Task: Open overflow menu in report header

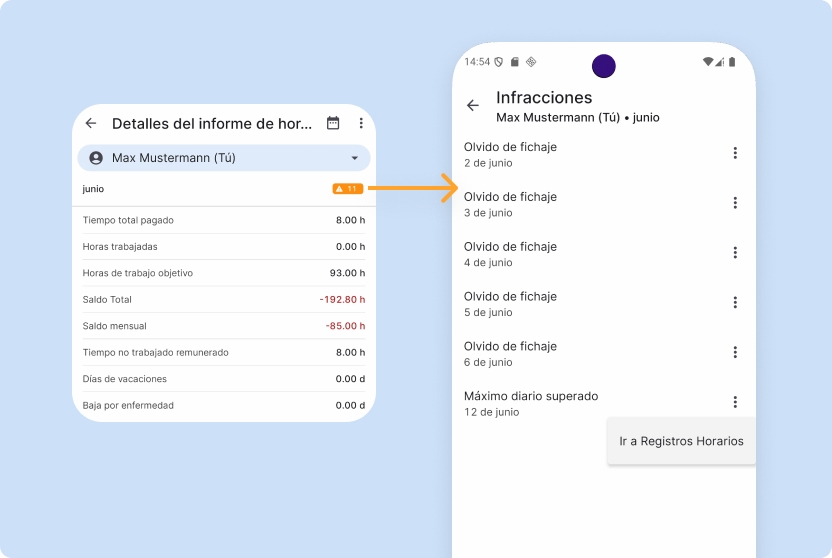Action: tap(361, 123)
